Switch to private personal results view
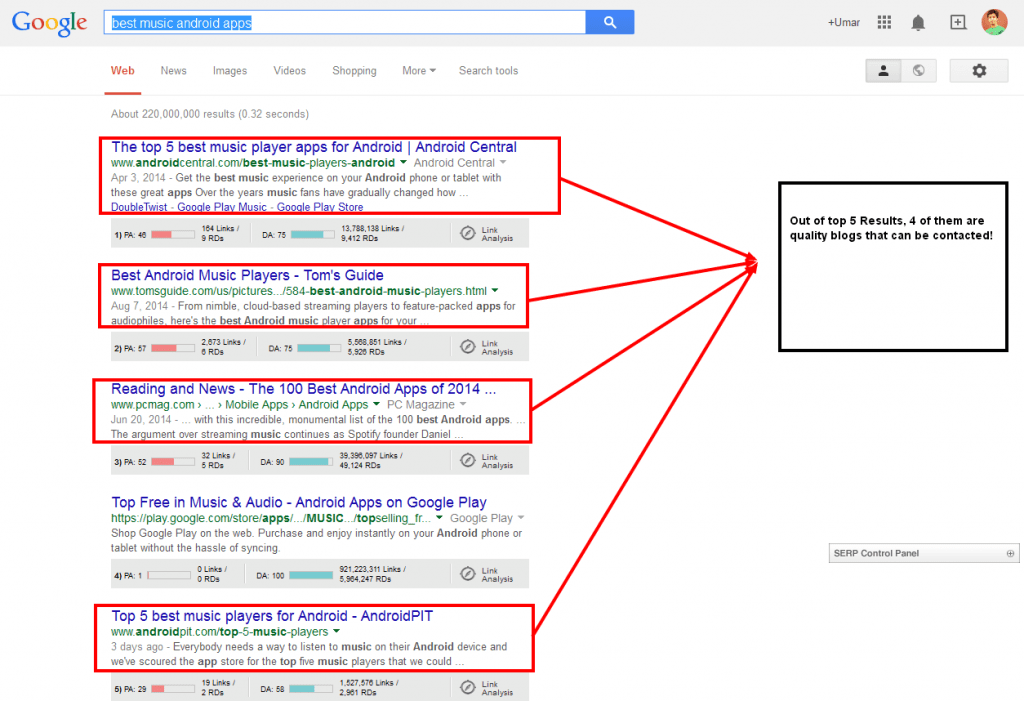The width and height of the screenshot is (1024, 701). click(883, 70)
